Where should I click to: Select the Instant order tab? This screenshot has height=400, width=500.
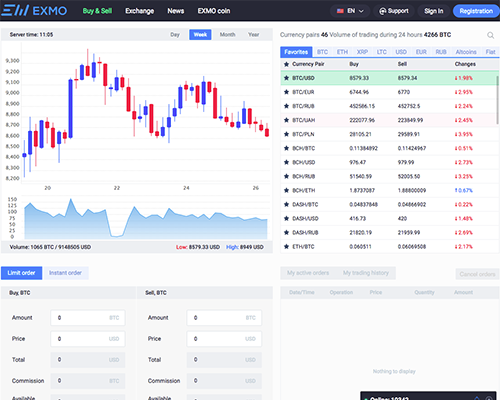click(65, 273)
